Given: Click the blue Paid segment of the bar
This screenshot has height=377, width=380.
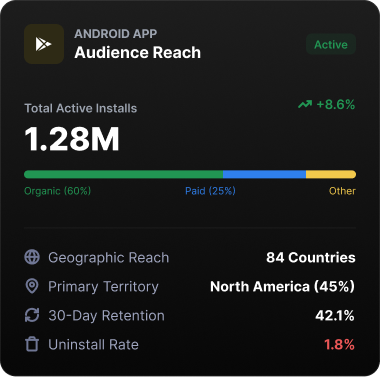Looking at the screenshot, I should click(x=264, y=174).
